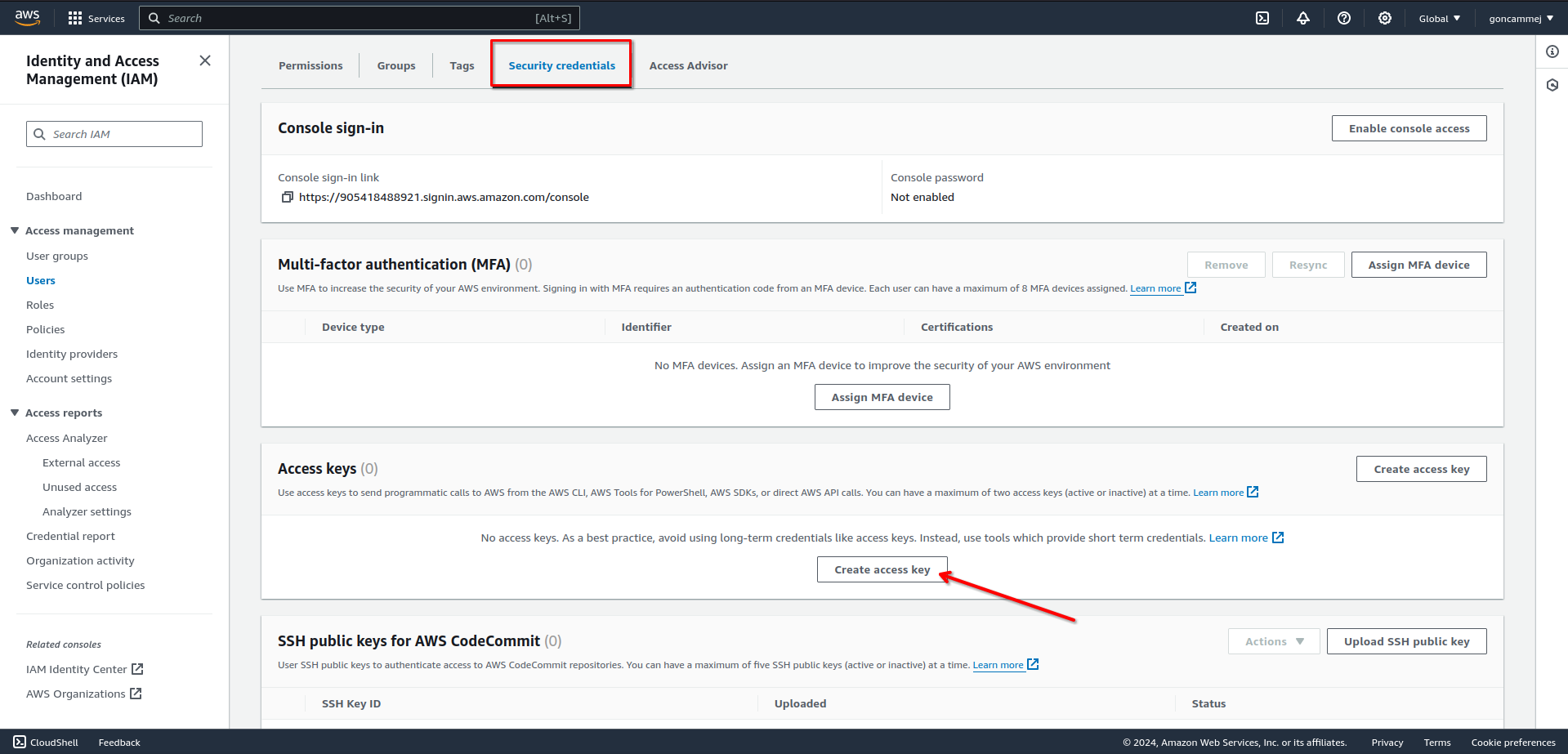Open settings gear icon in header
The width and height of the screenshot is (1568, 754).
1385,18
